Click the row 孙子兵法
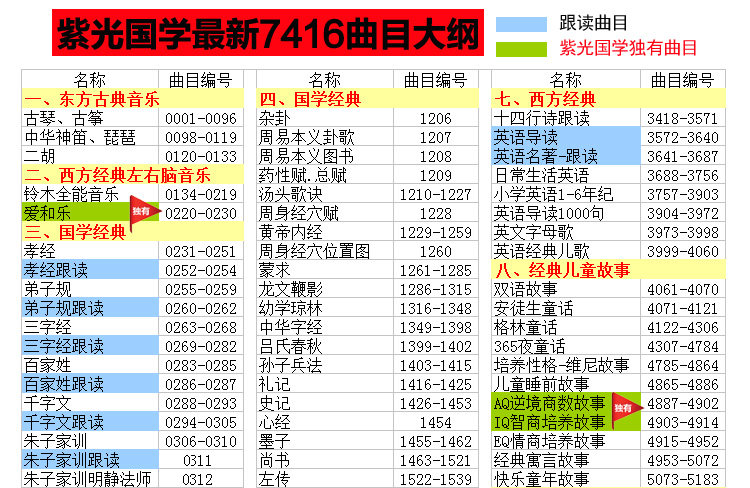 point(367,365)
